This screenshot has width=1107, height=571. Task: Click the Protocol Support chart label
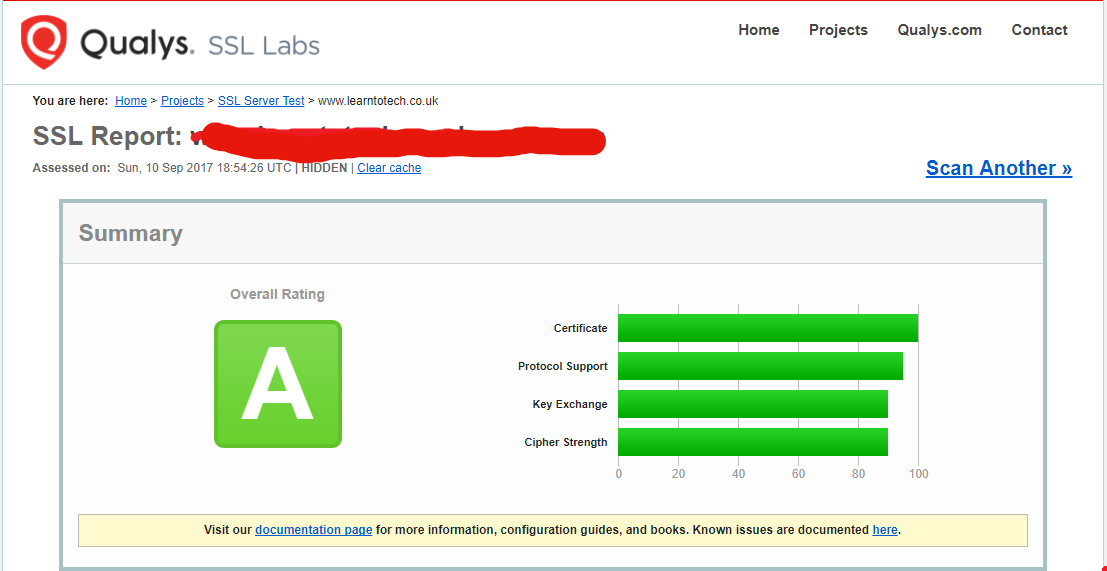coord(563,366)
